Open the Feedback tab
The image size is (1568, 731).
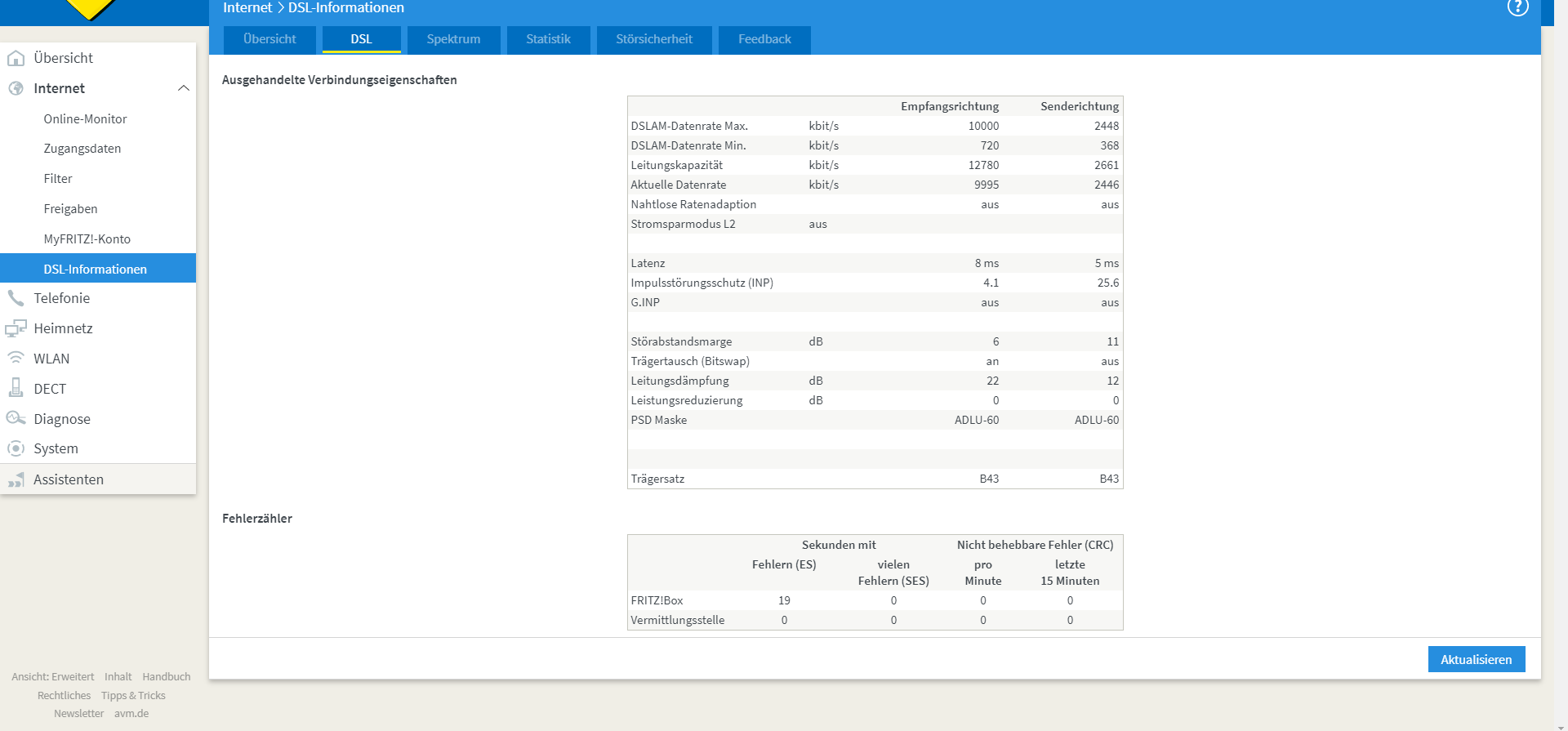[x=764, y=39]
